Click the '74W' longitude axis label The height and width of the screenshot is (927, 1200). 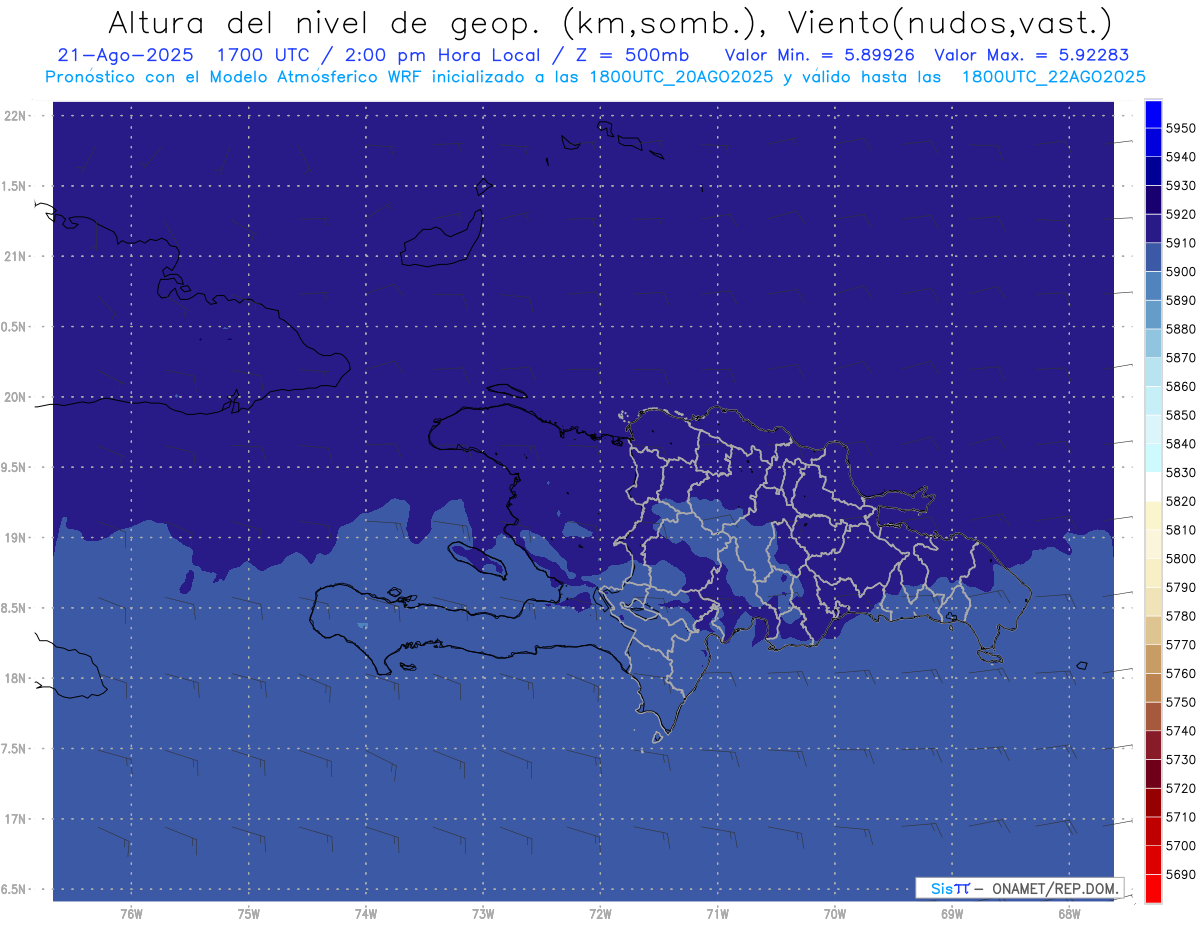click(x=366, y=913)
